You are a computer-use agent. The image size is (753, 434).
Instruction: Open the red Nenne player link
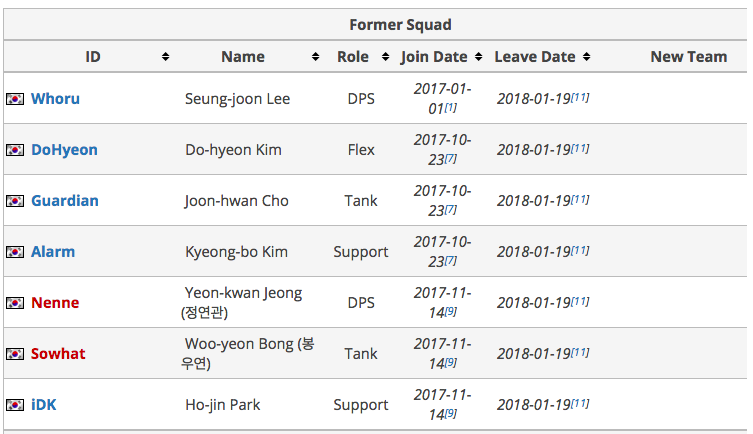tap(55, 303)
